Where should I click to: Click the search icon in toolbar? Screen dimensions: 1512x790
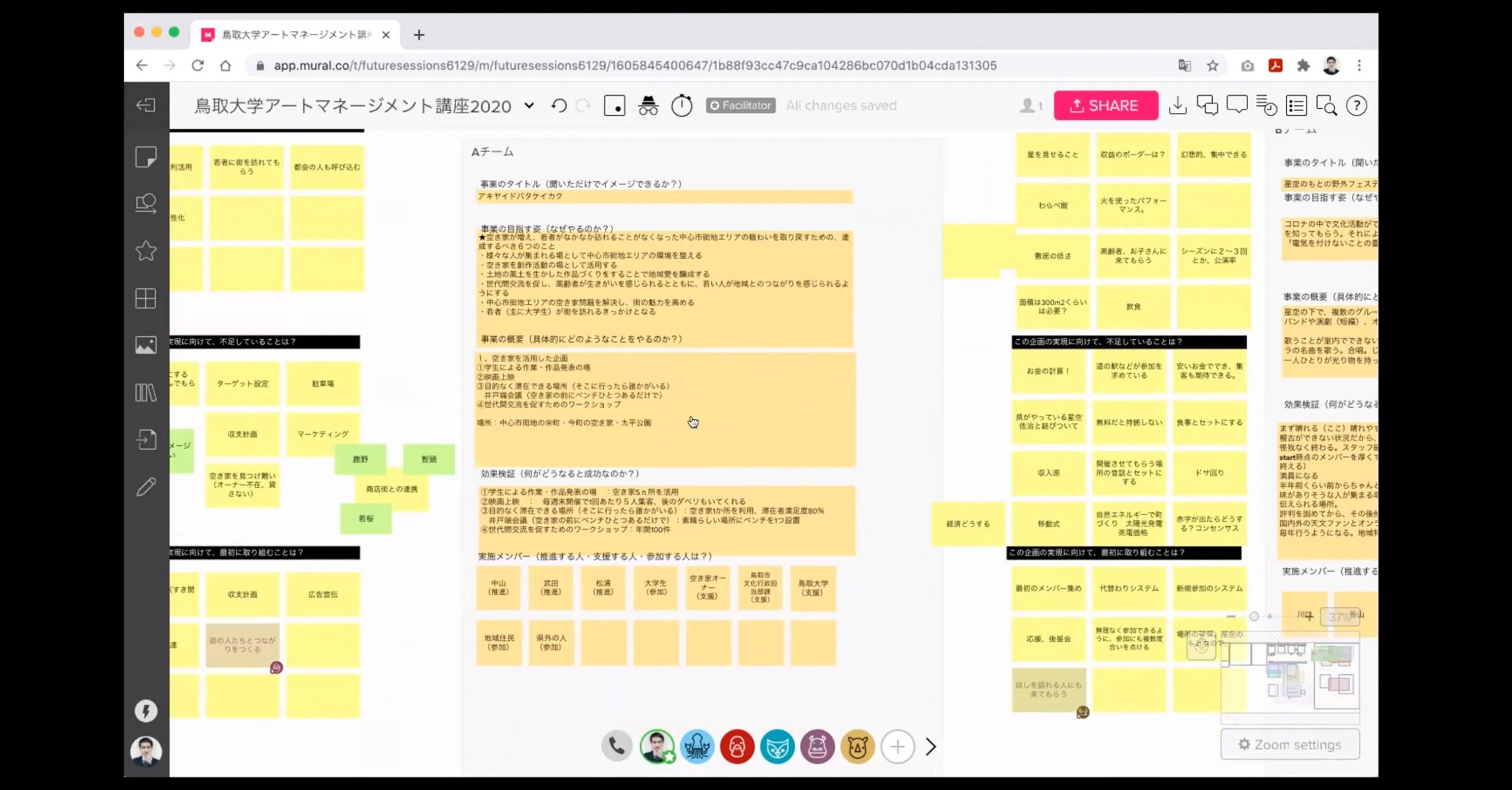click(x=1326, y=105)
